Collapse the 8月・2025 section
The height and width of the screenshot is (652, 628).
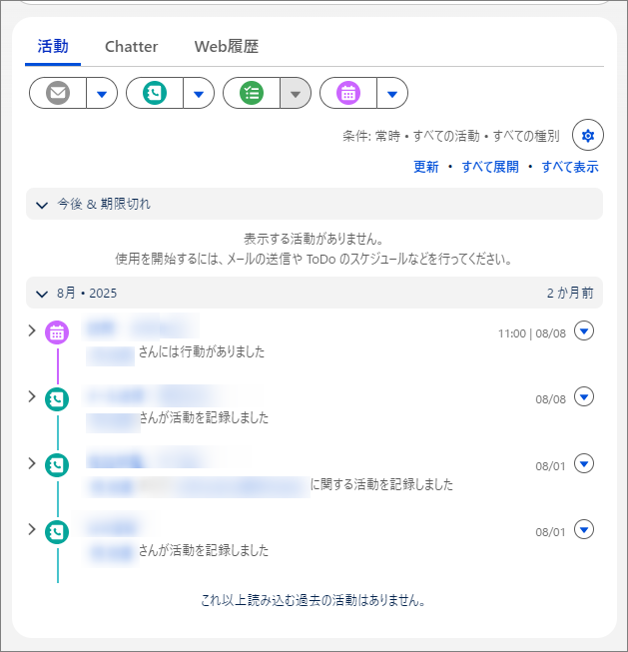[42, 294]
